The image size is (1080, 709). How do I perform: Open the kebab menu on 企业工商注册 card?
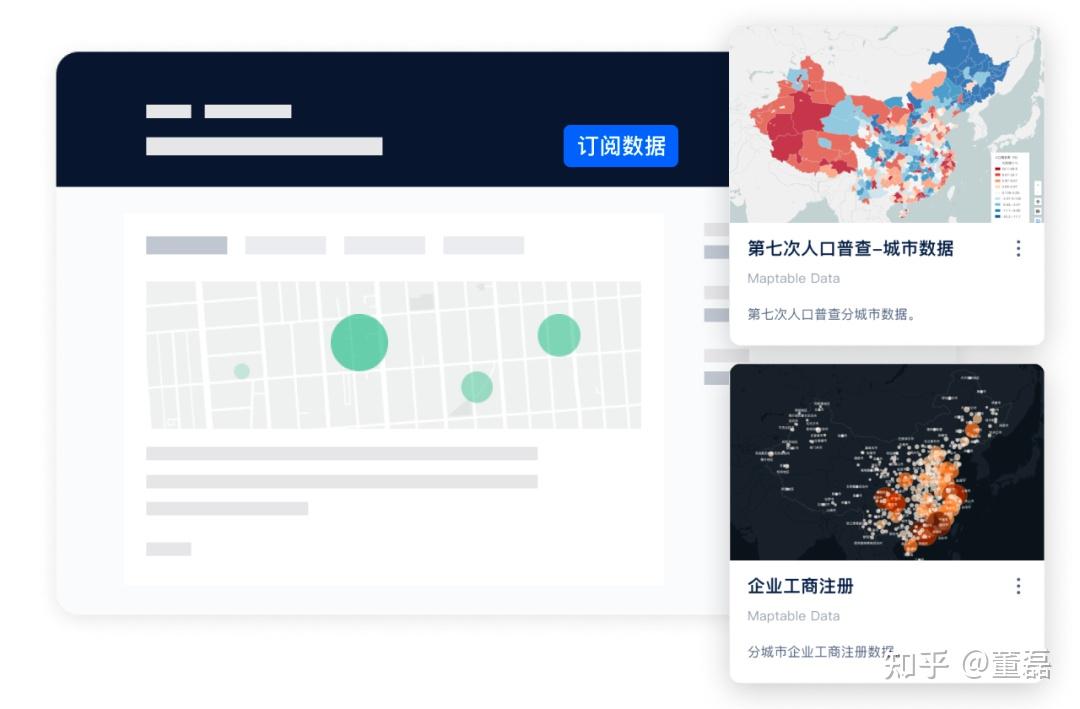tap(1019, 586)
